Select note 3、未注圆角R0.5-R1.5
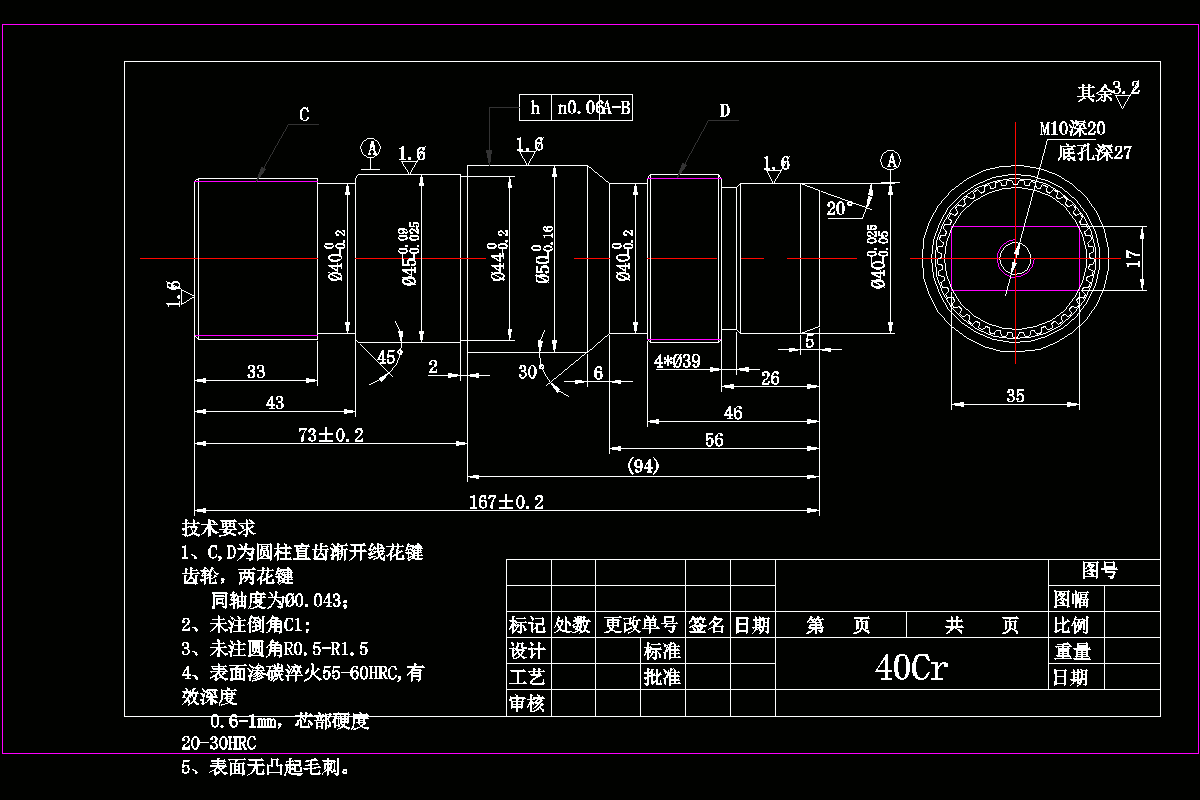The width and height of the screenshot is (1200, 800). pos(276,649)
